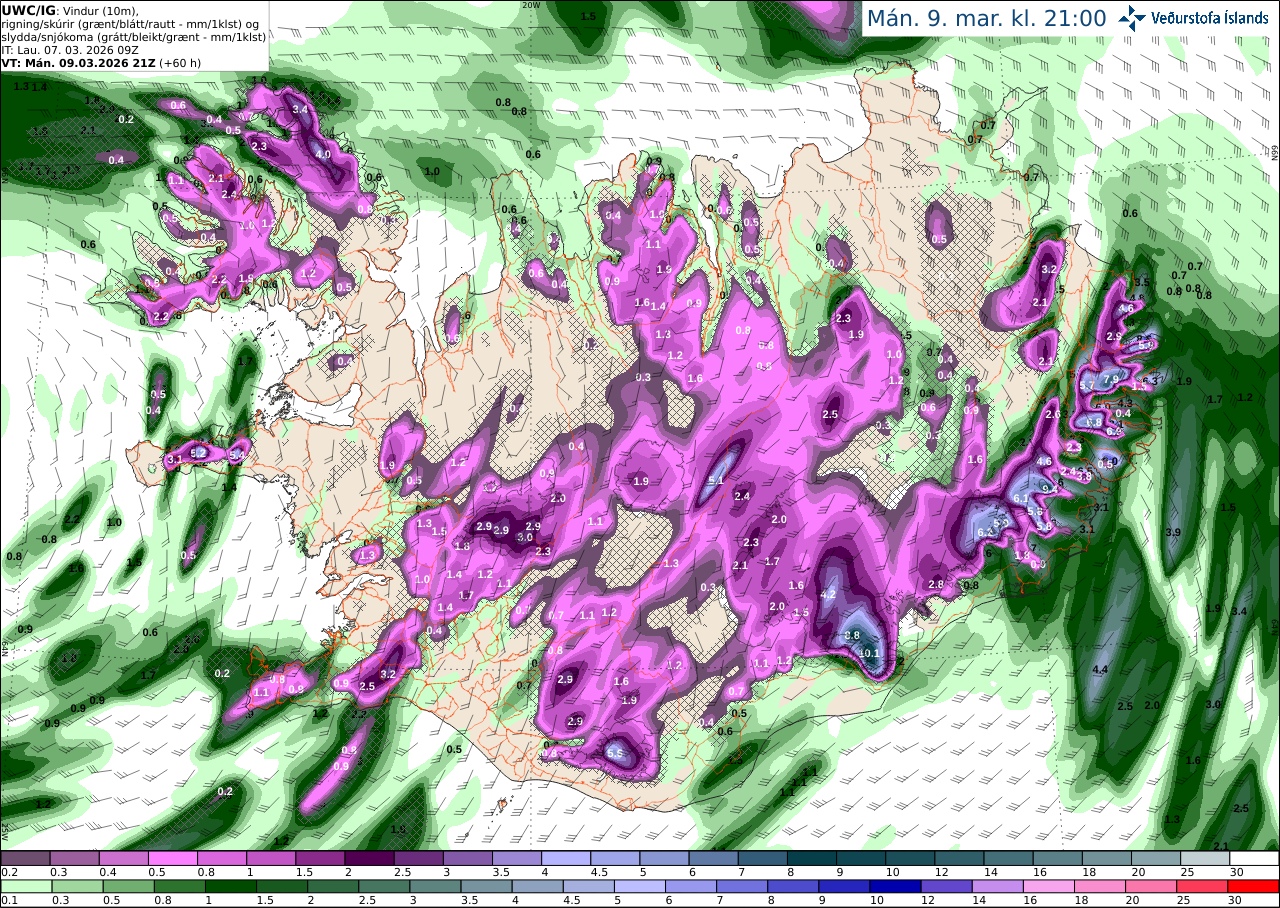Click the '20' label in the lower legend row
The image size is (1280, 908).
pyautogui.click(x=1132, y=900)
